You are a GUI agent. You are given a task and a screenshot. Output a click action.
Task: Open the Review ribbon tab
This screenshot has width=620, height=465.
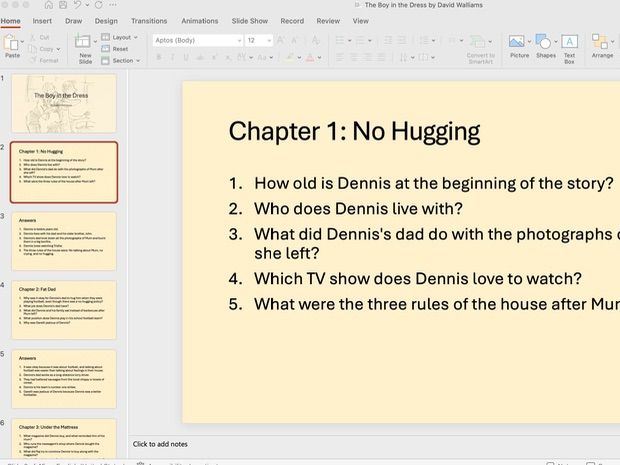tap(328, 21)
